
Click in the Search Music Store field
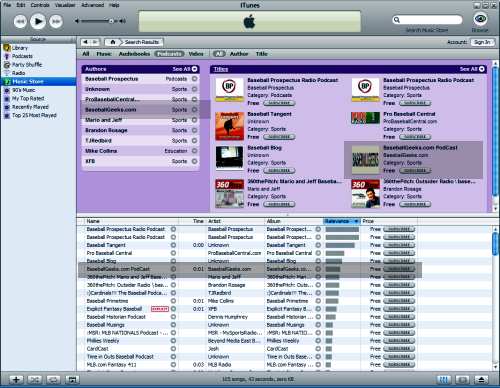428,20
